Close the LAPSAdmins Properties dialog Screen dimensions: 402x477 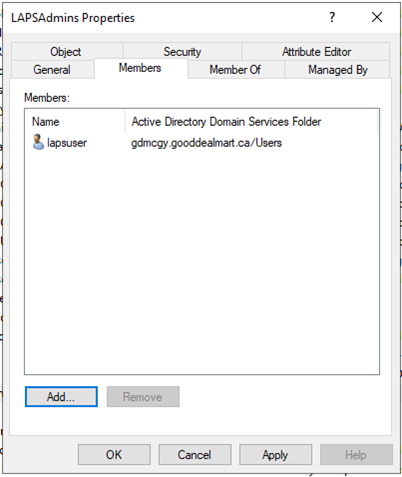tap(377, 17)
